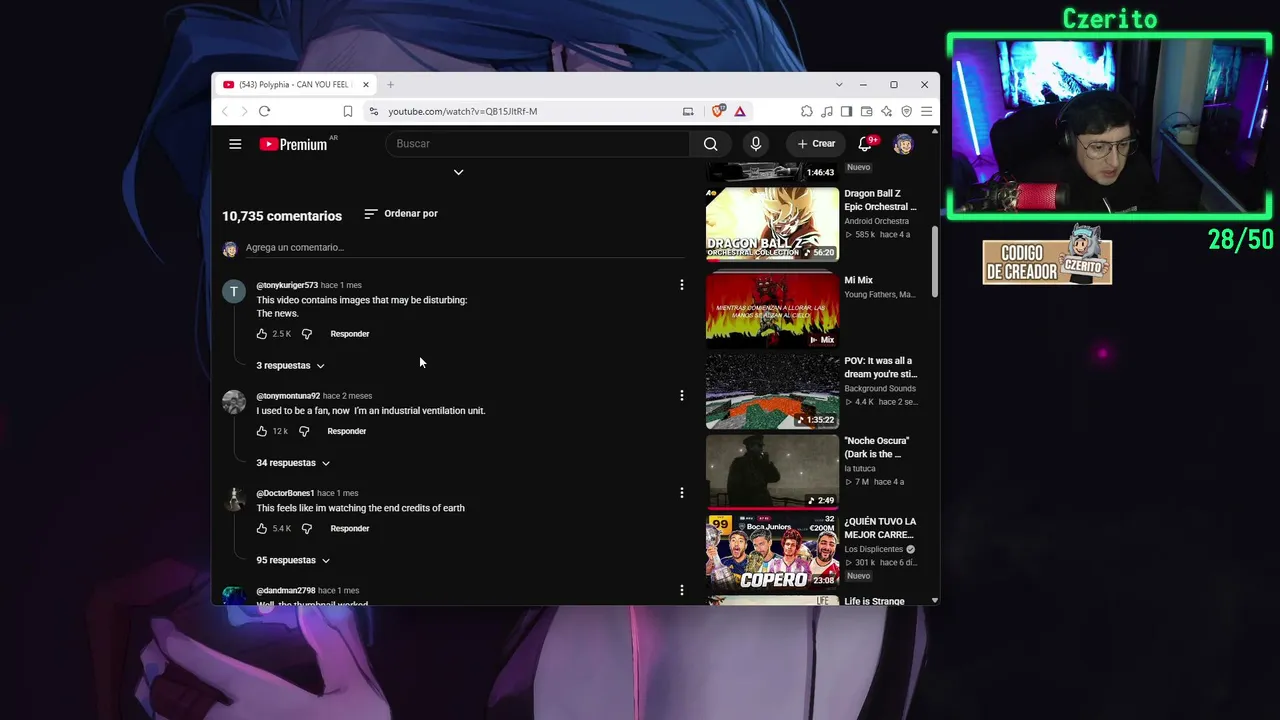Open the Brave Shields lion icon

click(717, 111)
